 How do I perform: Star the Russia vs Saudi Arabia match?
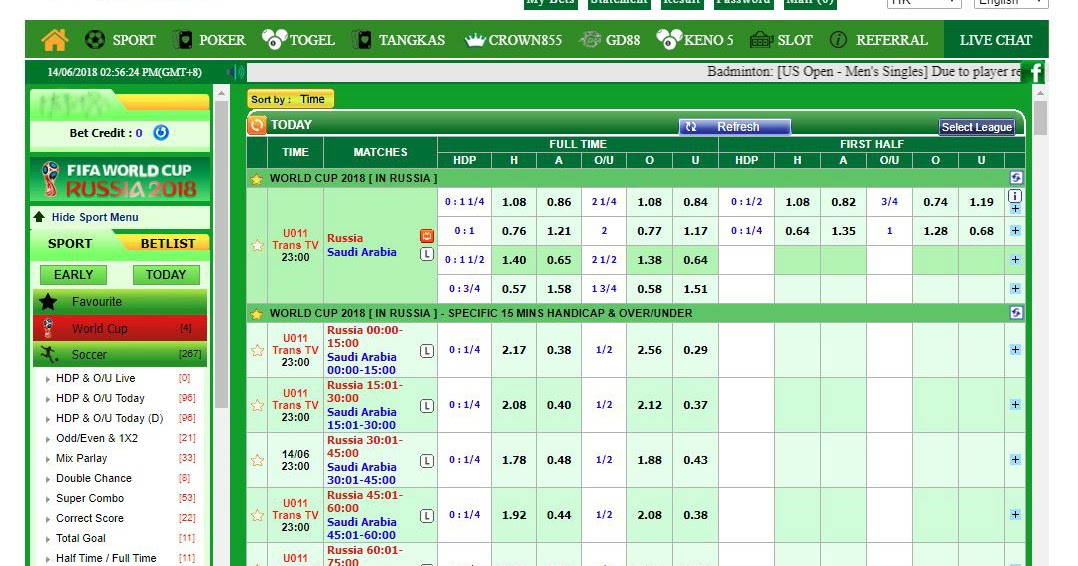click(257, 246)
